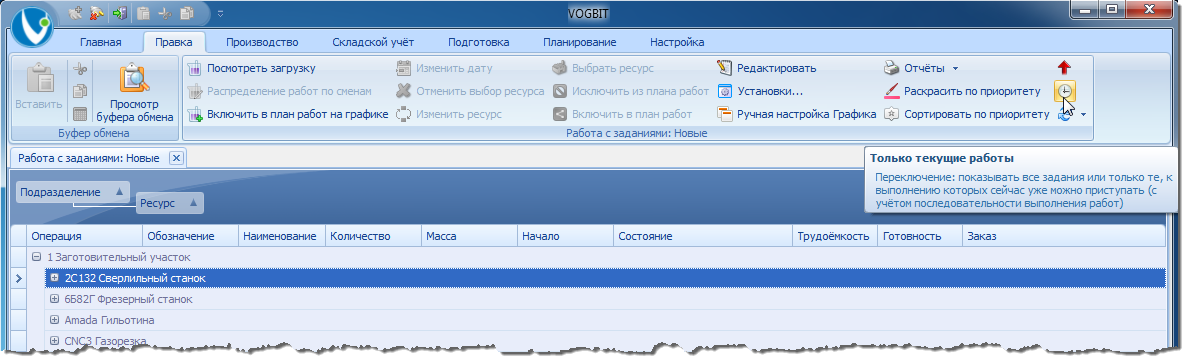Click Редактировать in the ribbon

coord(767,68)
